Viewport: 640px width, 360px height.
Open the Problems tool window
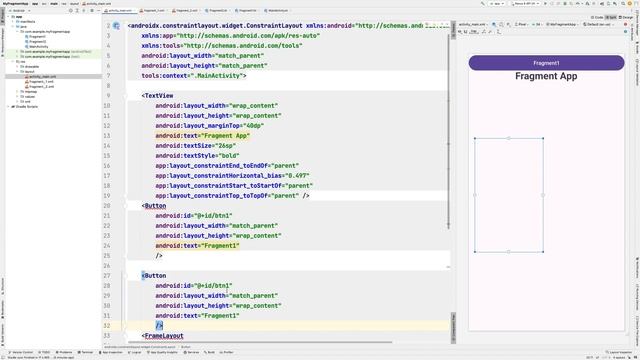64,352
